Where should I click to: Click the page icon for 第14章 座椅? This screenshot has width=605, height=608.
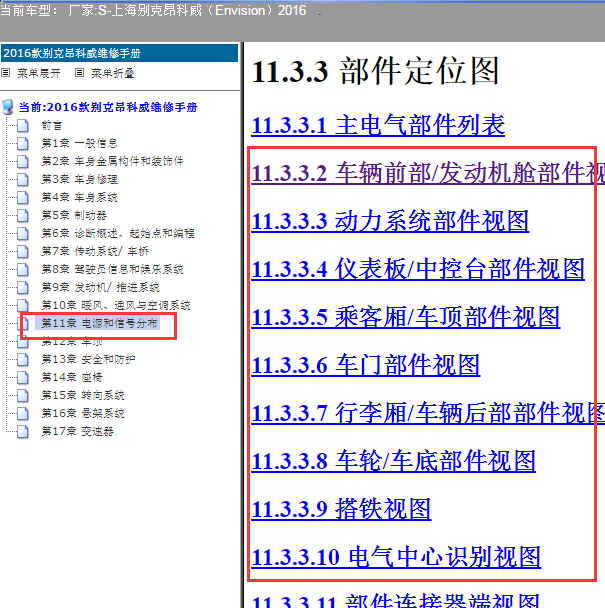pyautogui.click(x=22, y=377)
